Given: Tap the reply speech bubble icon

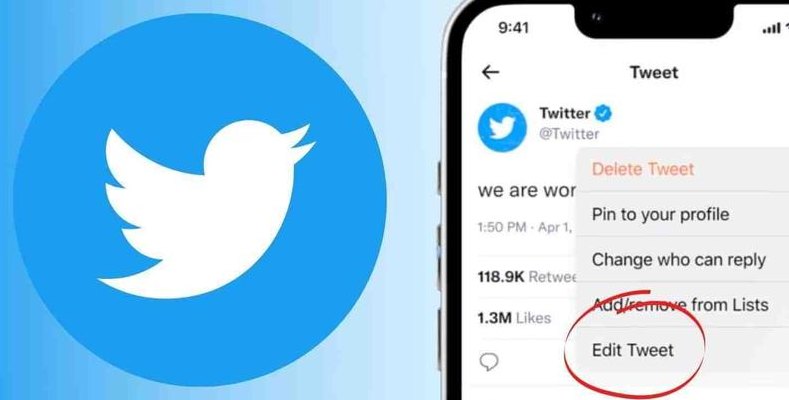Looking at the screenshot, I should (x=489, y=362).
